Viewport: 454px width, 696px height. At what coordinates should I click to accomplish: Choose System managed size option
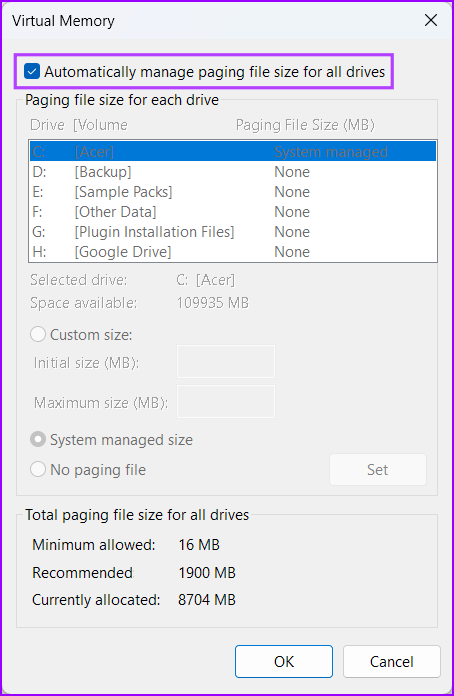[38, 439]
